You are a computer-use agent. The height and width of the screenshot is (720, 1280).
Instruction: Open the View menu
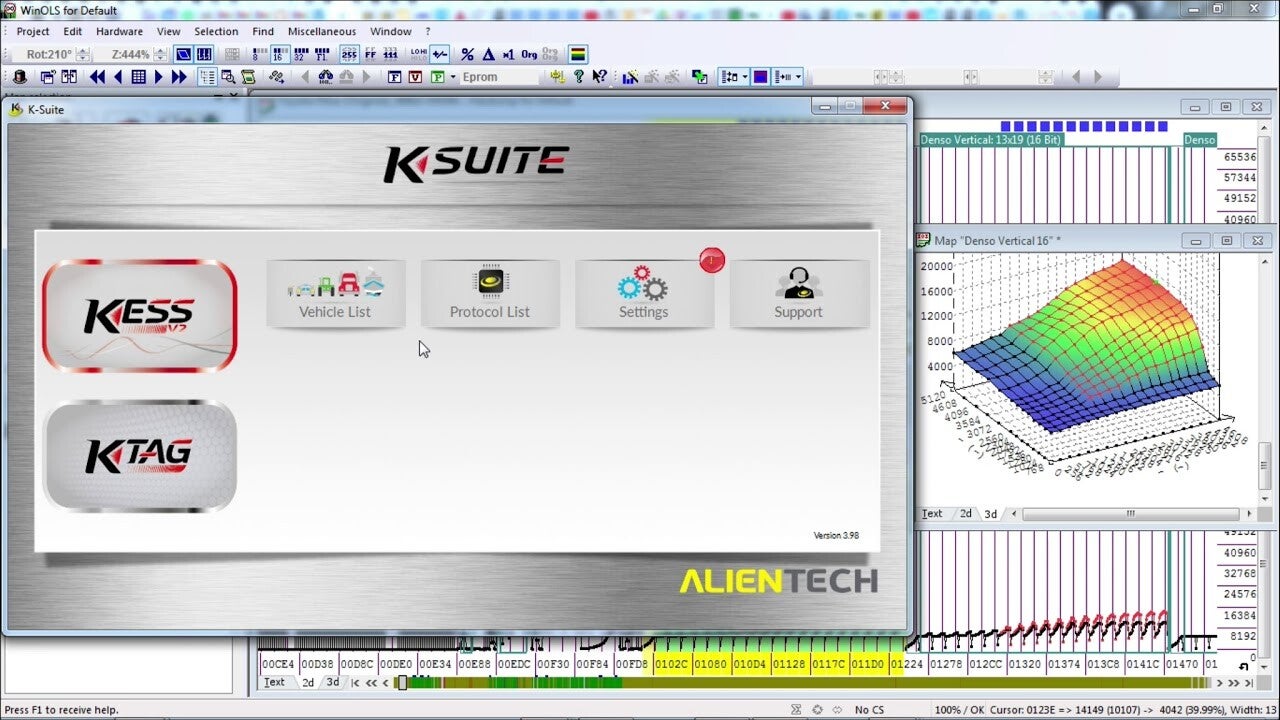[169, 31]
